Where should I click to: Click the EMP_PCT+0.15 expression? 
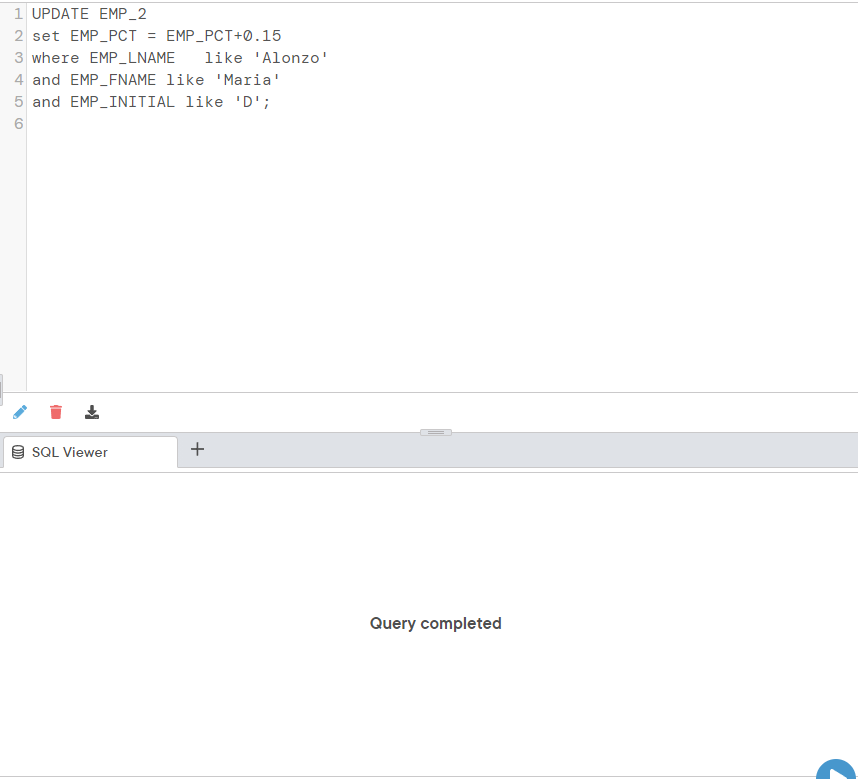pos(225,35)
